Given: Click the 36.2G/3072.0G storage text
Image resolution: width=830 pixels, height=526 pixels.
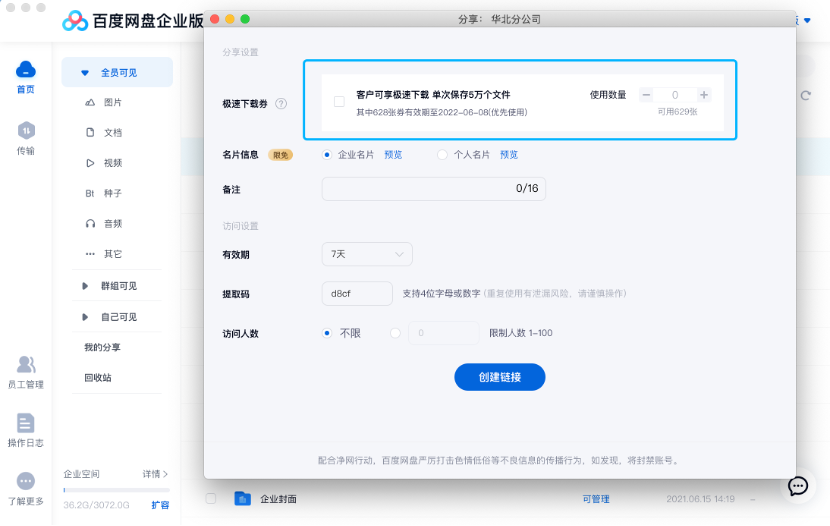Looking at the screenshot, I should coord(96,505).
